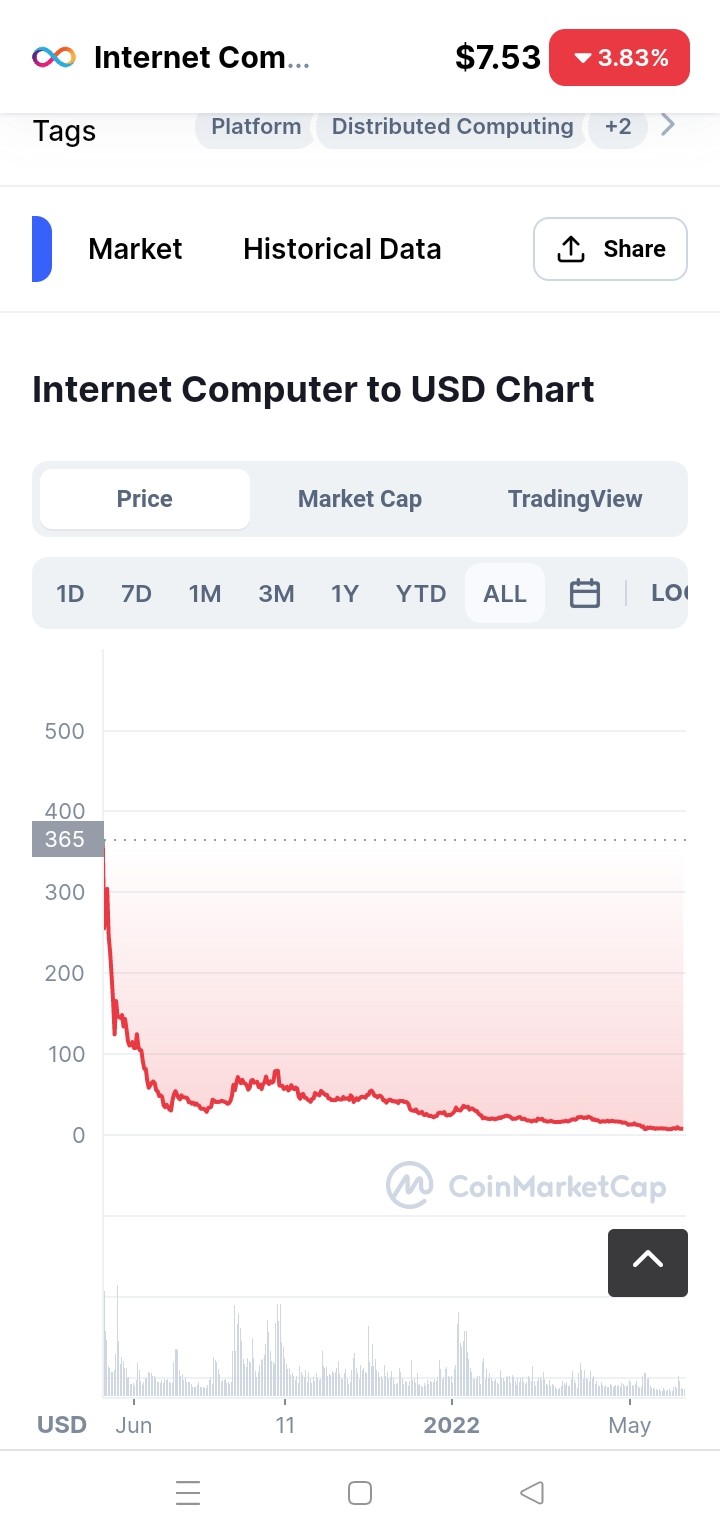This screenshot has height=1531, width=720.
Task: Expand the +2 more tags chip
Action: pos(618,127)
